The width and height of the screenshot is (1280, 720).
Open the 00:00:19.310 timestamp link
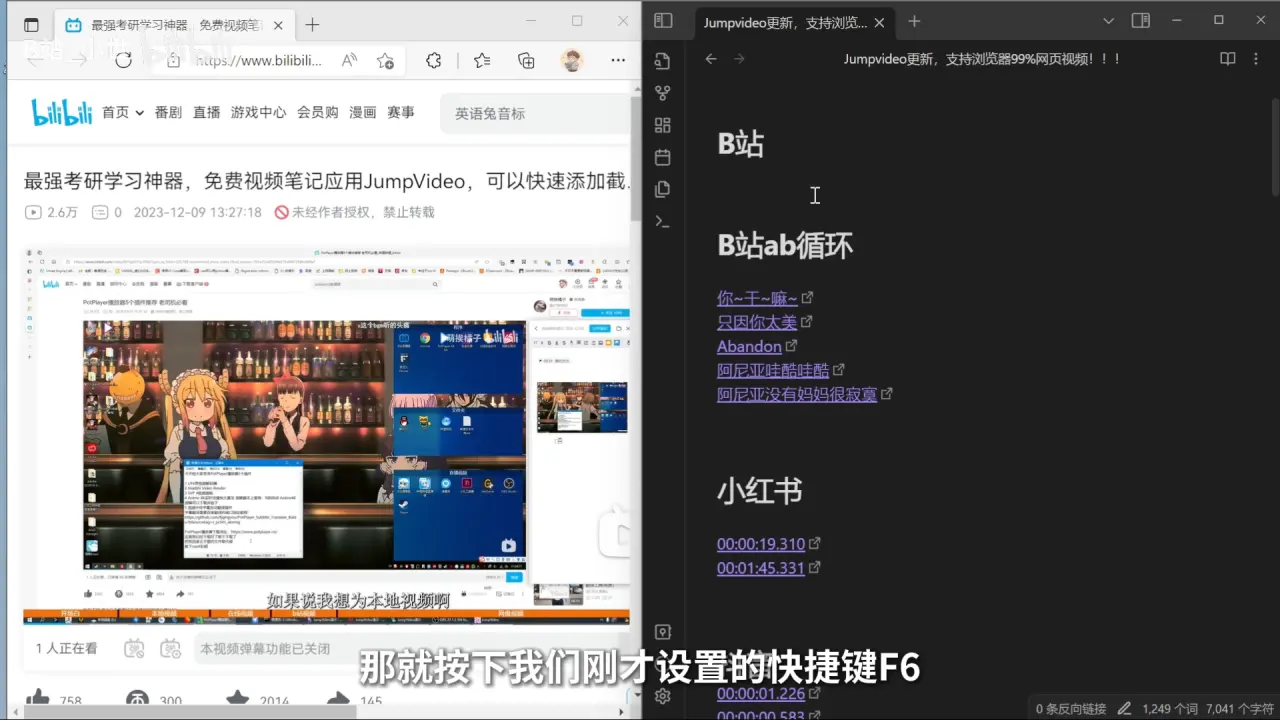(x=761, y=544)
